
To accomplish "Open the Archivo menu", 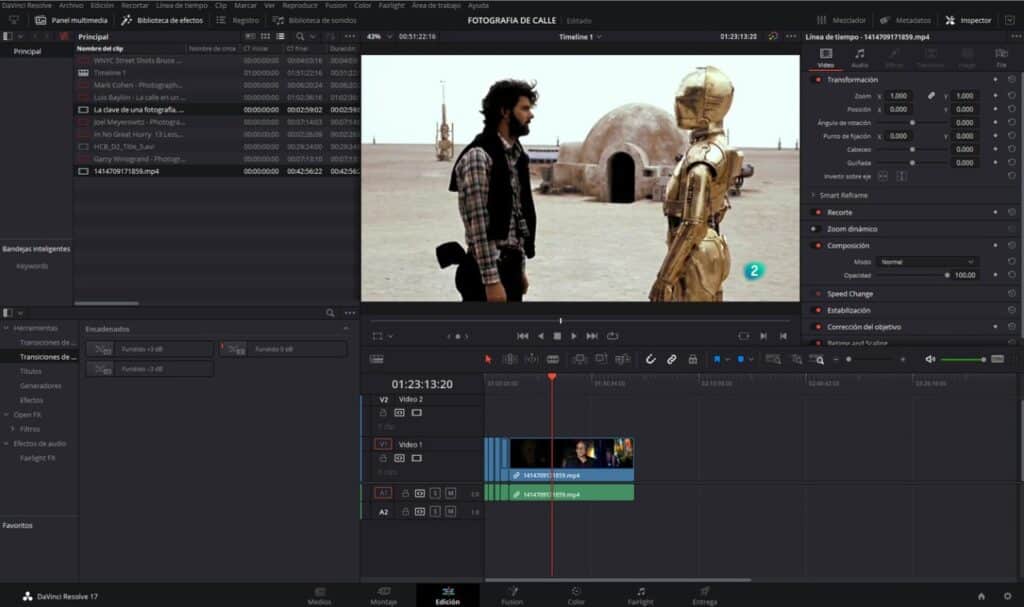I will tap(71, 5).
